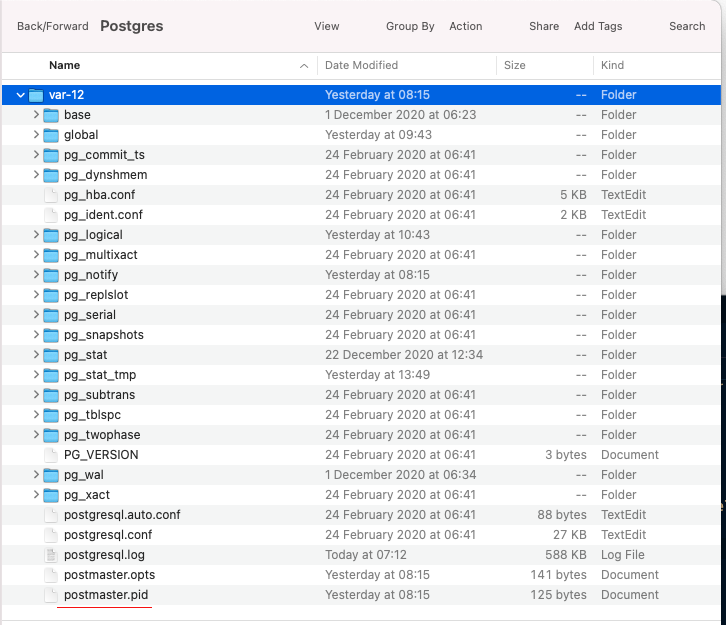Expand the pg_commit_ts folder
Screen dimensions: 726x625
tap(36, 154)
